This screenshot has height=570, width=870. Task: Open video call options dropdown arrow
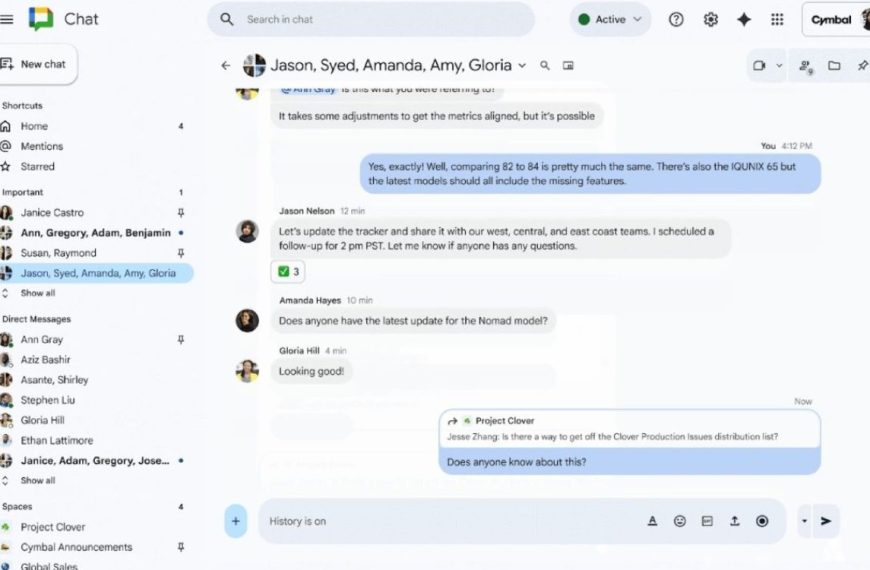[779, 65]
